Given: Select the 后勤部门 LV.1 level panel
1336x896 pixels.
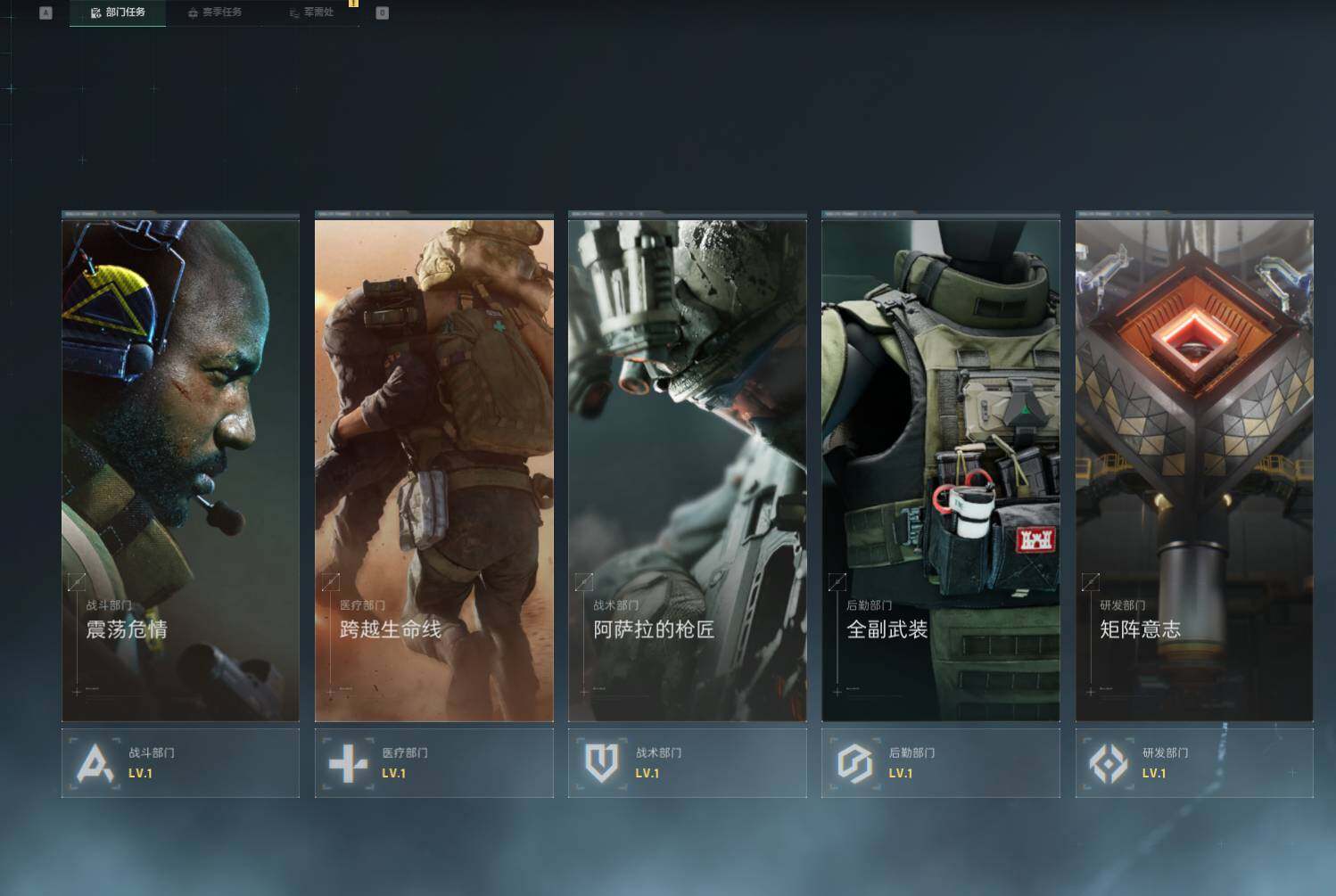Looking at the screenshot, I should tap(941, 763).
